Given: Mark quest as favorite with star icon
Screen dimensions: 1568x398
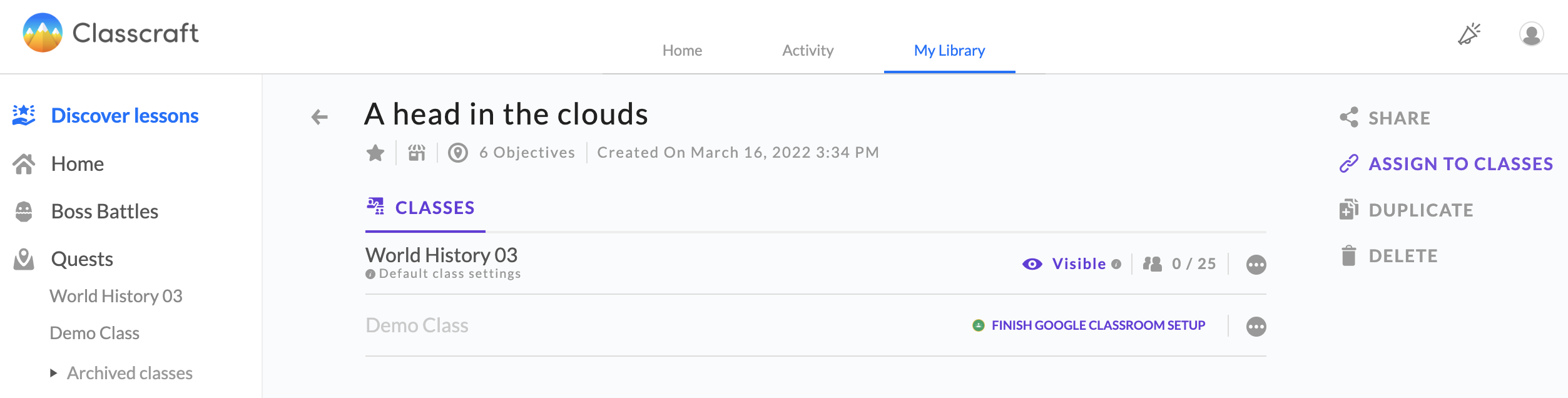Looking at the screenshot, I should tap(375, 153).
